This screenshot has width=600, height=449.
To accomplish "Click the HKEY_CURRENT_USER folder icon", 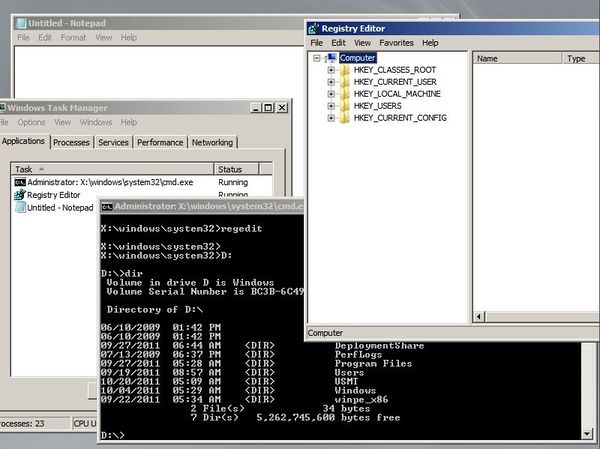I will click(x=344, y=82).
